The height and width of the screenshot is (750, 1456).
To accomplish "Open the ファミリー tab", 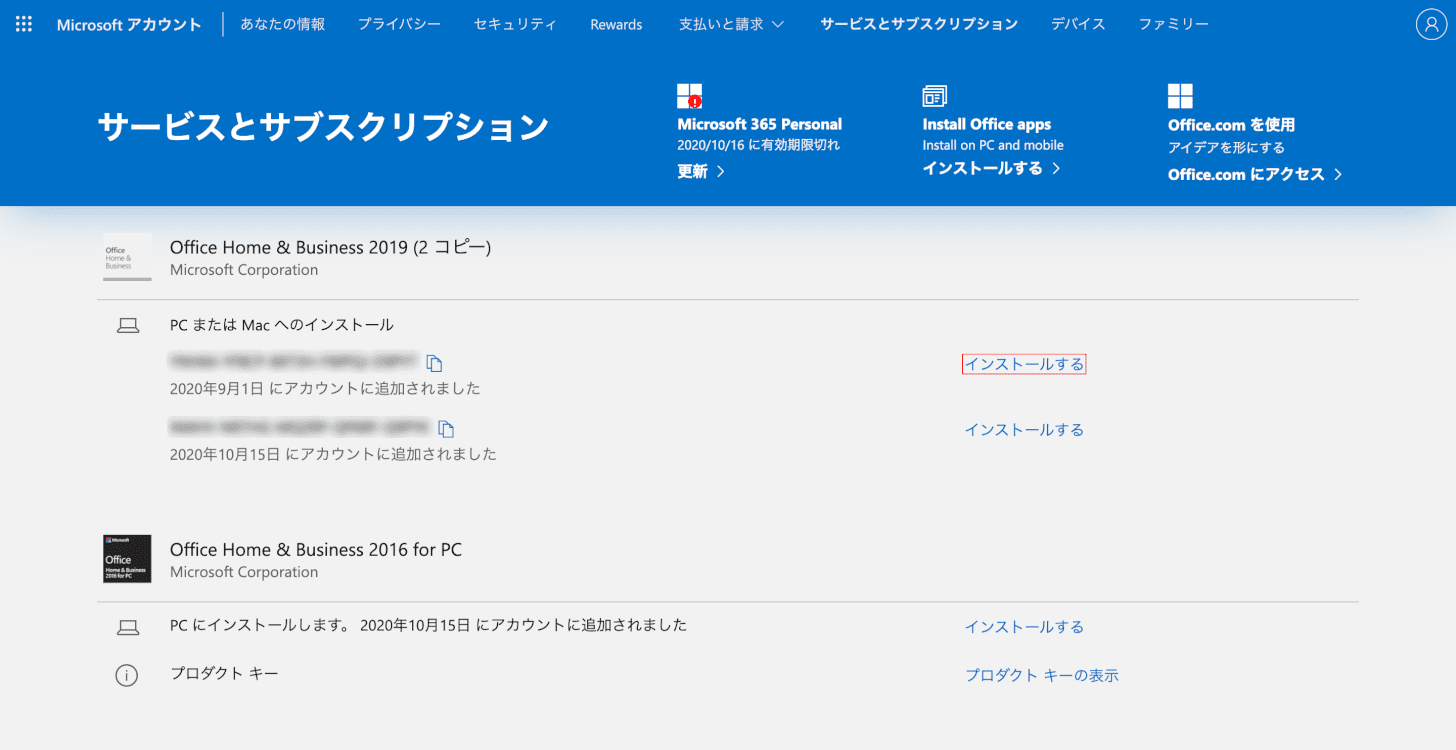I will pos(1174,24).
